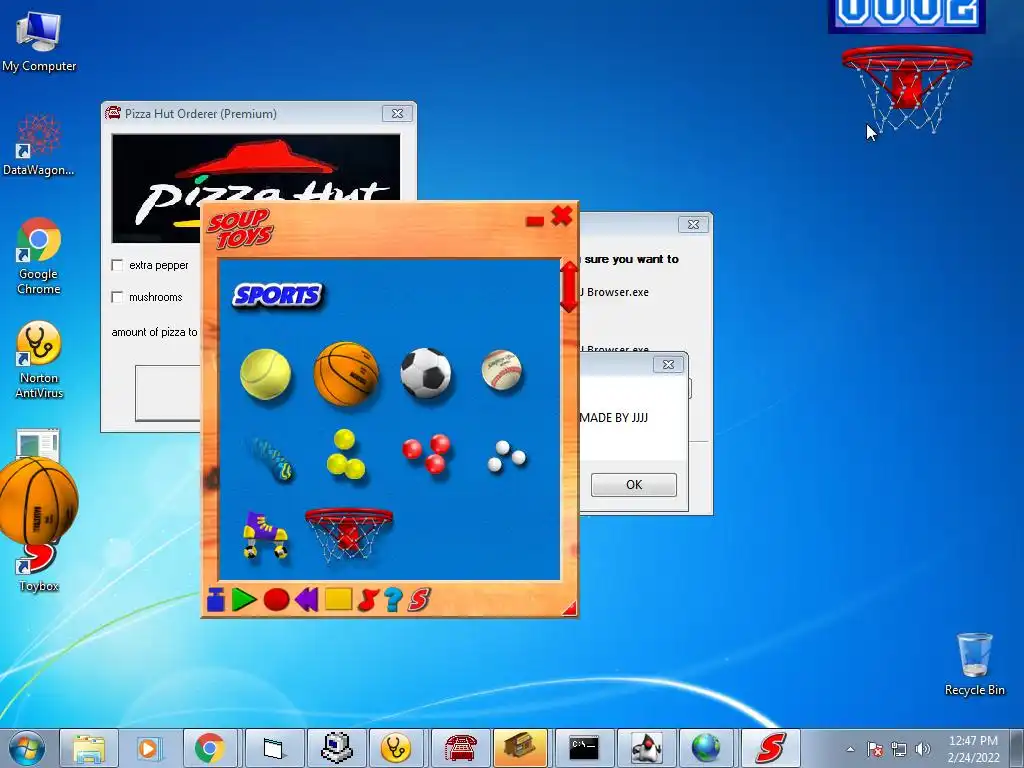This screenshot has width=1024, height=768.
Task: Open the DataWagon desktop shortcut
Action: 39,145
